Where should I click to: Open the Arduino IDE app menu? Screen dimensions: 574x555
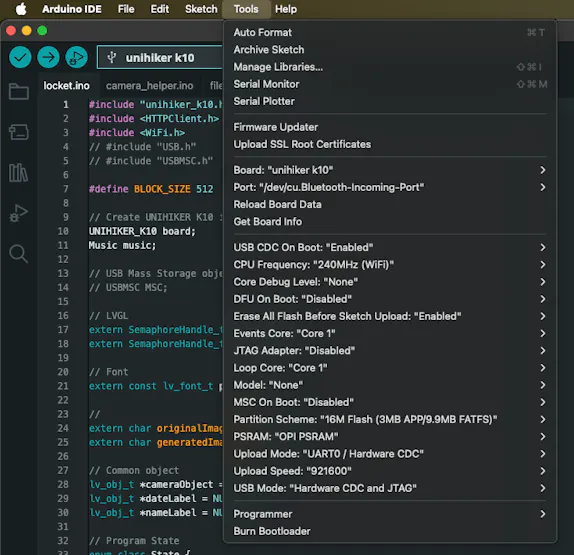72,9
